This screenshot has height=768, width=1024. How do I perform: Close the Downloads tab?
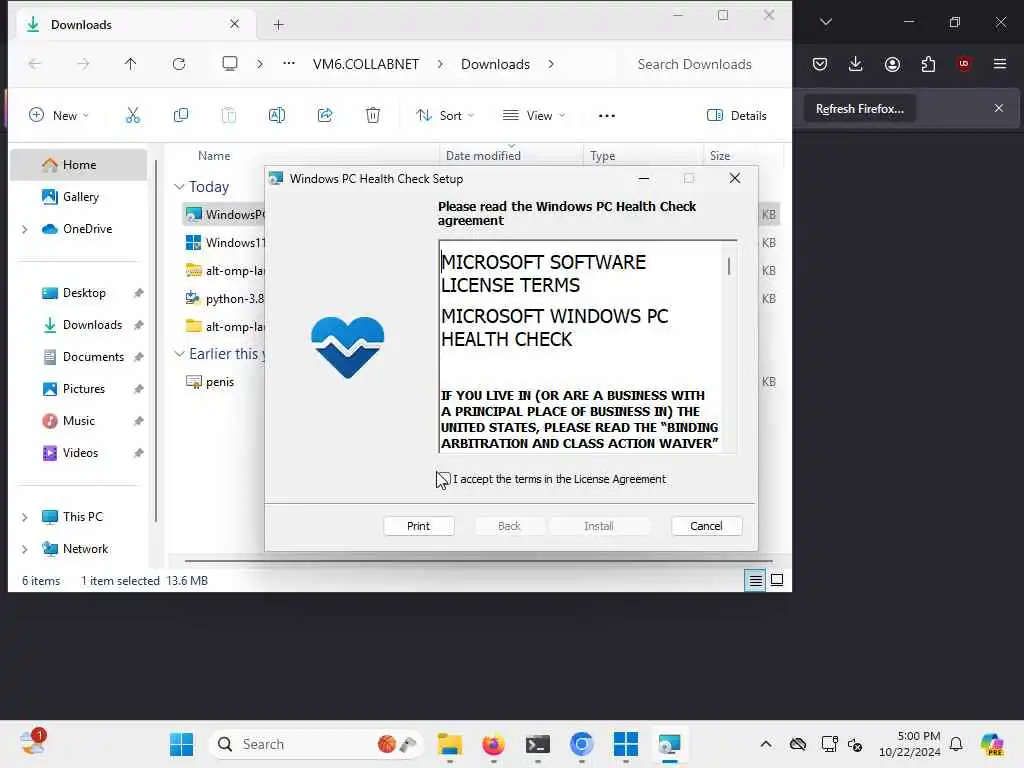[x=234, y=24]
